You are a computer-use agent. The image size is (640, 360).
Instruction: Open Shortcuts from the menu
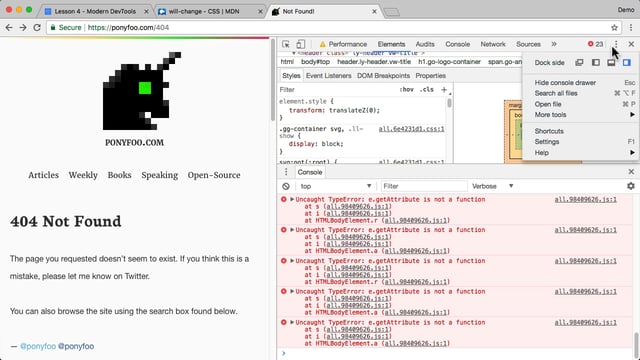tap(581, 131)
